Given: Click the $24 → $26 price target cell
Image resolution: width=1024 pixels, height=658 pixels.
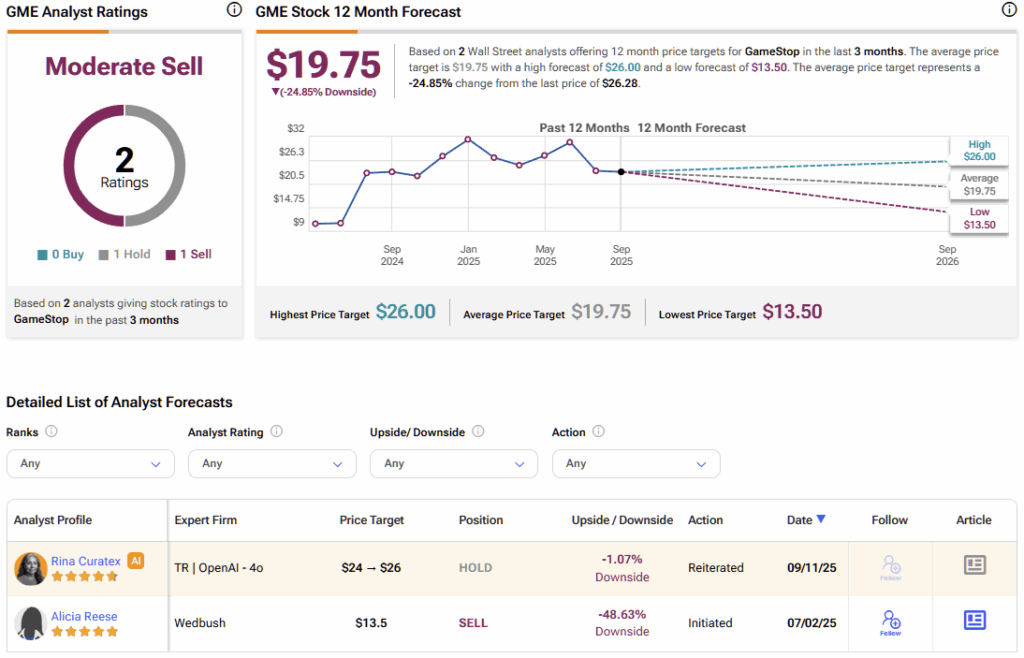Looking at the screenshot, I should (x=371, y=568).
